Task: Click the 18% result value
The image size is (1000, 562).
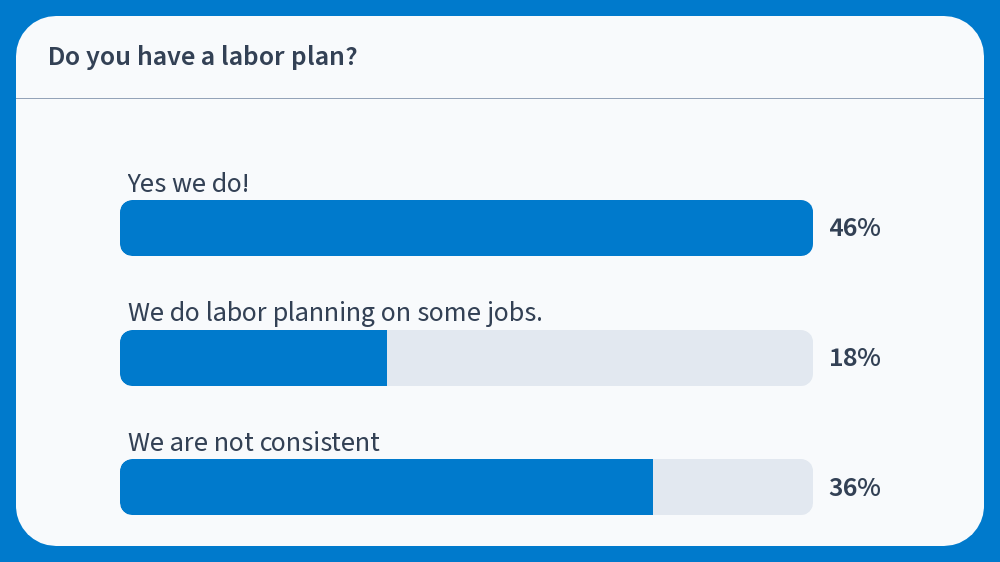Action: pyautogui.click(x=855, y=358)
